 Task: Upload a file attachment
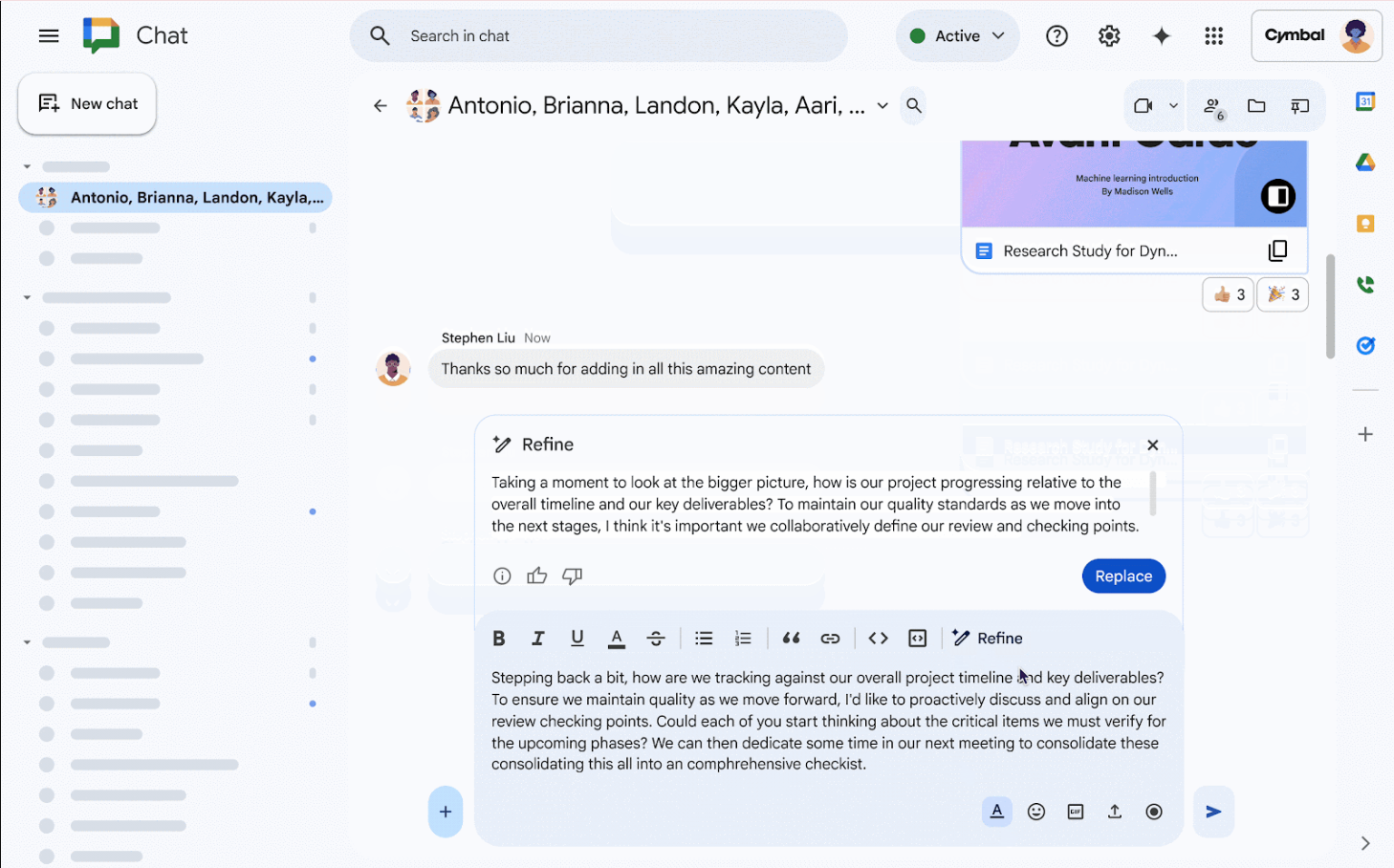pyautogui.click(x=1114, y=811)
